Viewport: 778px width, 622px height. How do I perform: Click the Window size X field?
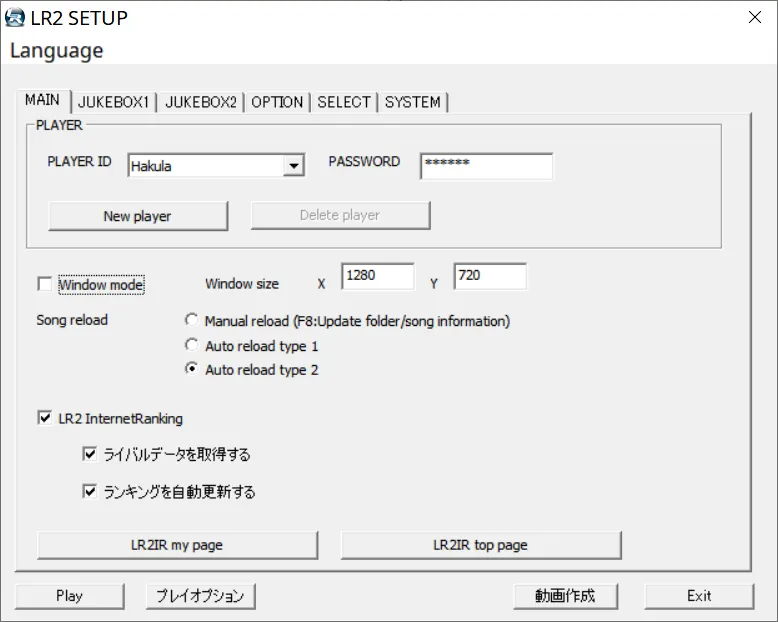(378, 276)
